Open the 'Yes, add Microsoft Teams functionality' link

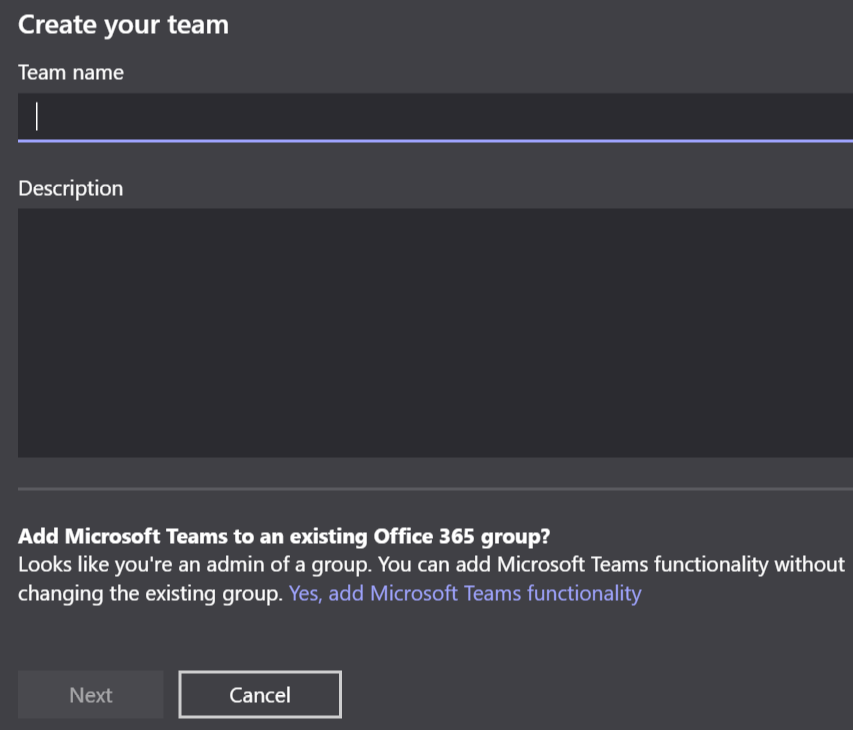[x=465, y=593]
